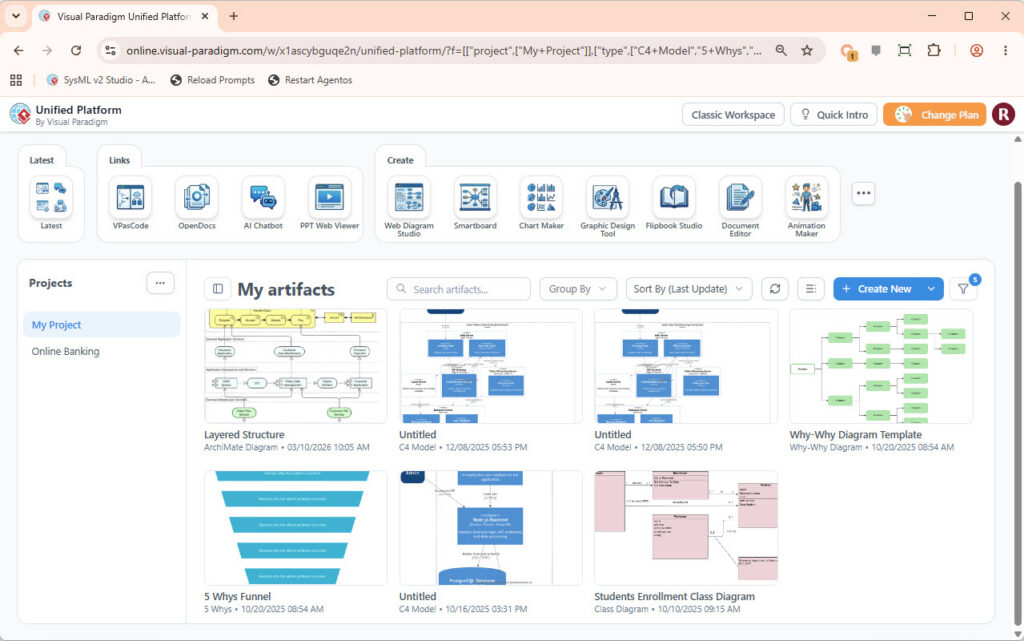Click the user avatar R

pyautogui.click(x=1003, y=114)
